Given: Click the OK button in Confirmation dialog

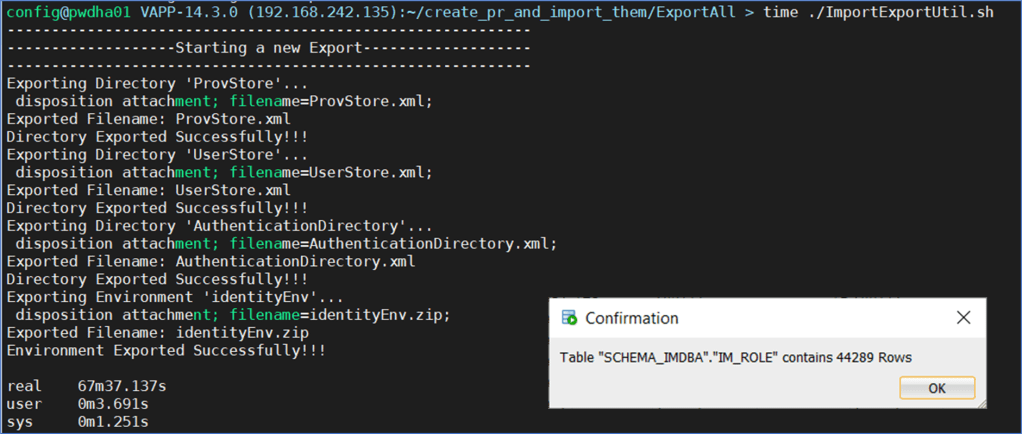Looking at the screenshot, I should click(x=937, y=388).
